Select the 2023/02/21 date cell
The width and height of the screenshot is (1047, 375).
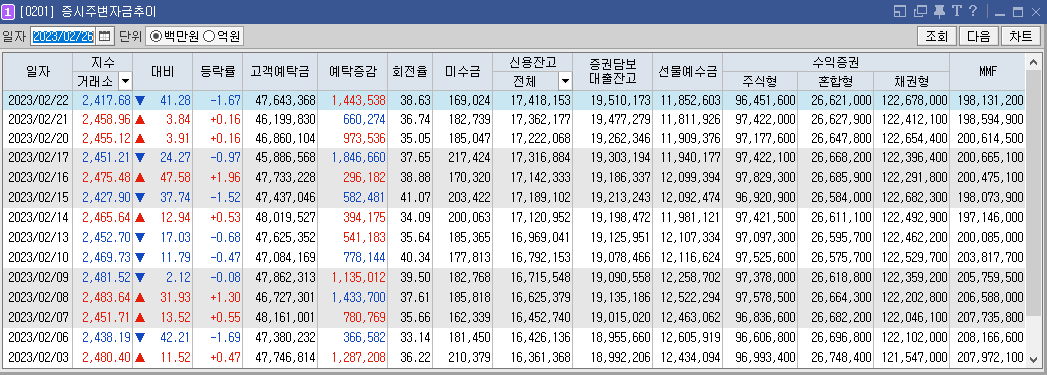pos(38,119)
